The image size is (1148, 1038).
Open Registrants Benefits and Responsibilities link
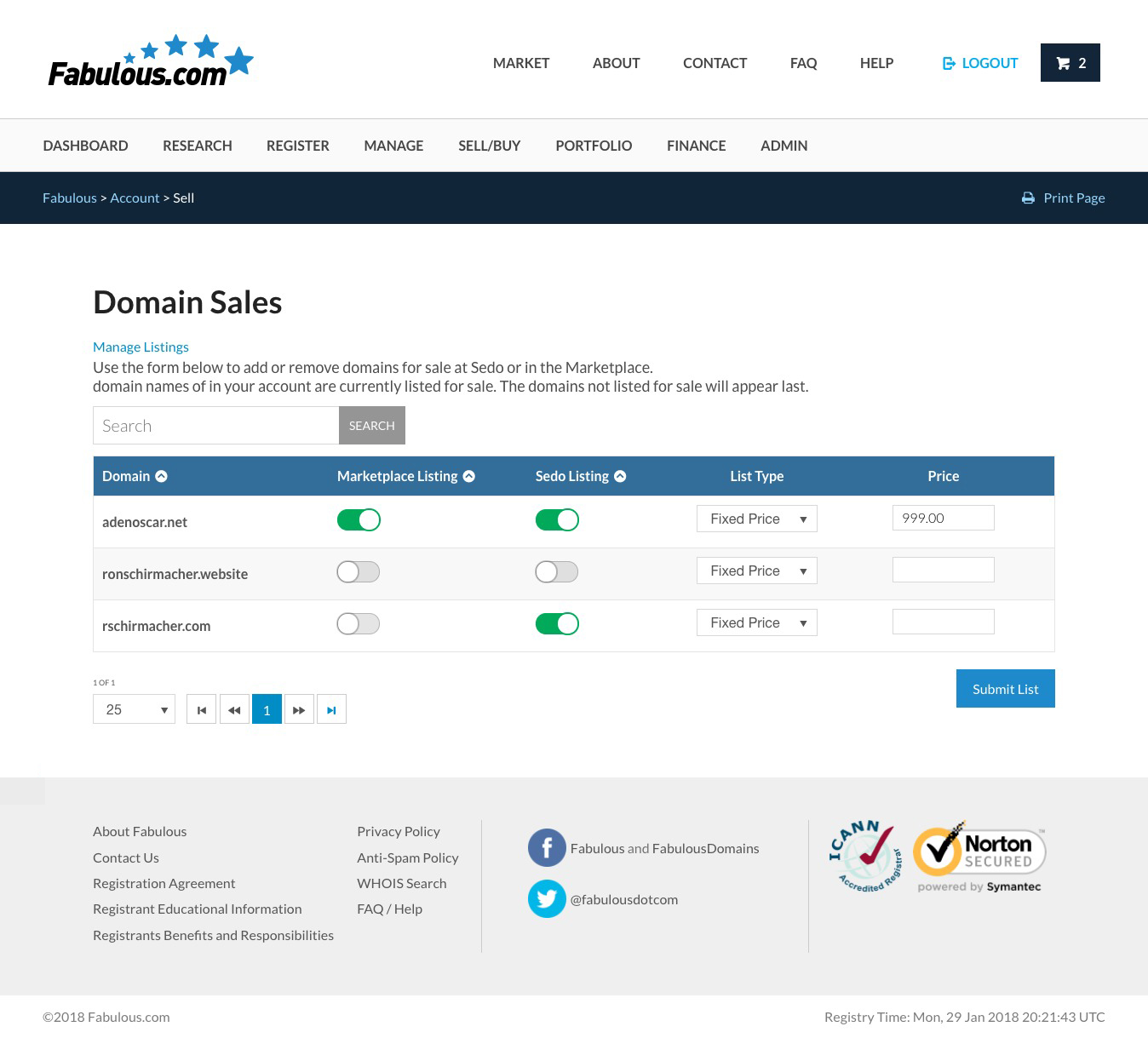pos(213,935)
